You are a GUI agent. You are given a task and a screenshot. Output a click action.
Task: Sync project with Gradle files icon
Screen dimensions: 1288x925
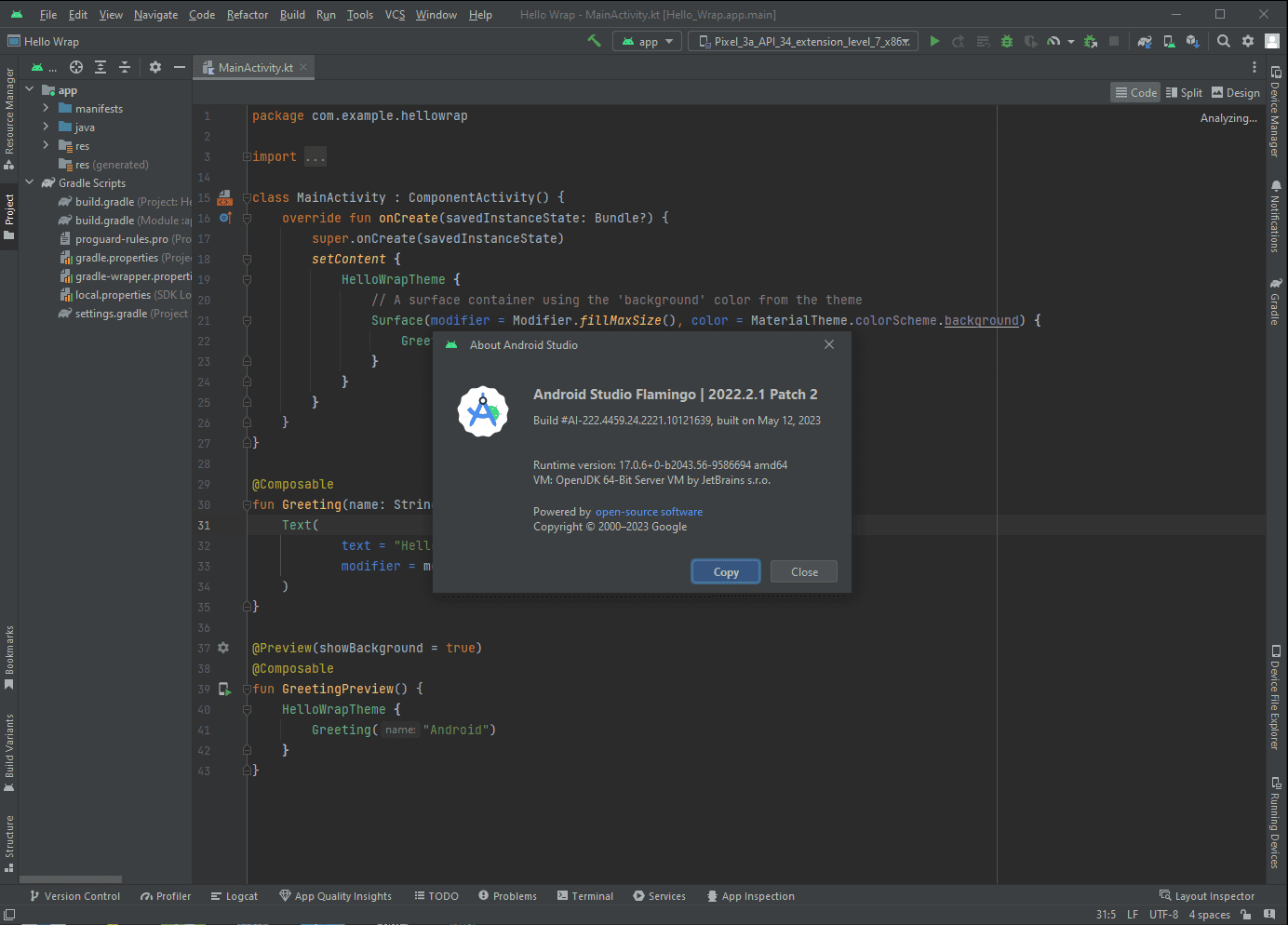(1145, 41)
